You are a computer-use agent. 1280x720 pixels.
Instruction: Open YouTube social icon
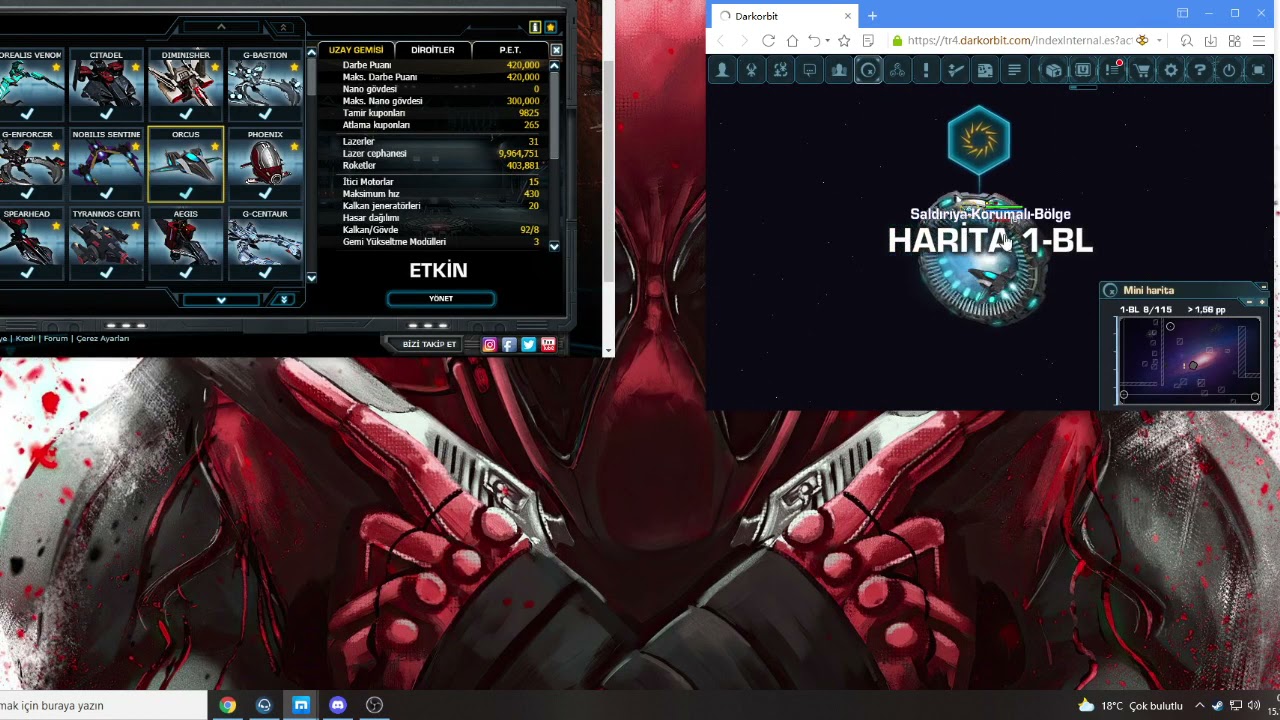click(x=548, y=344)
